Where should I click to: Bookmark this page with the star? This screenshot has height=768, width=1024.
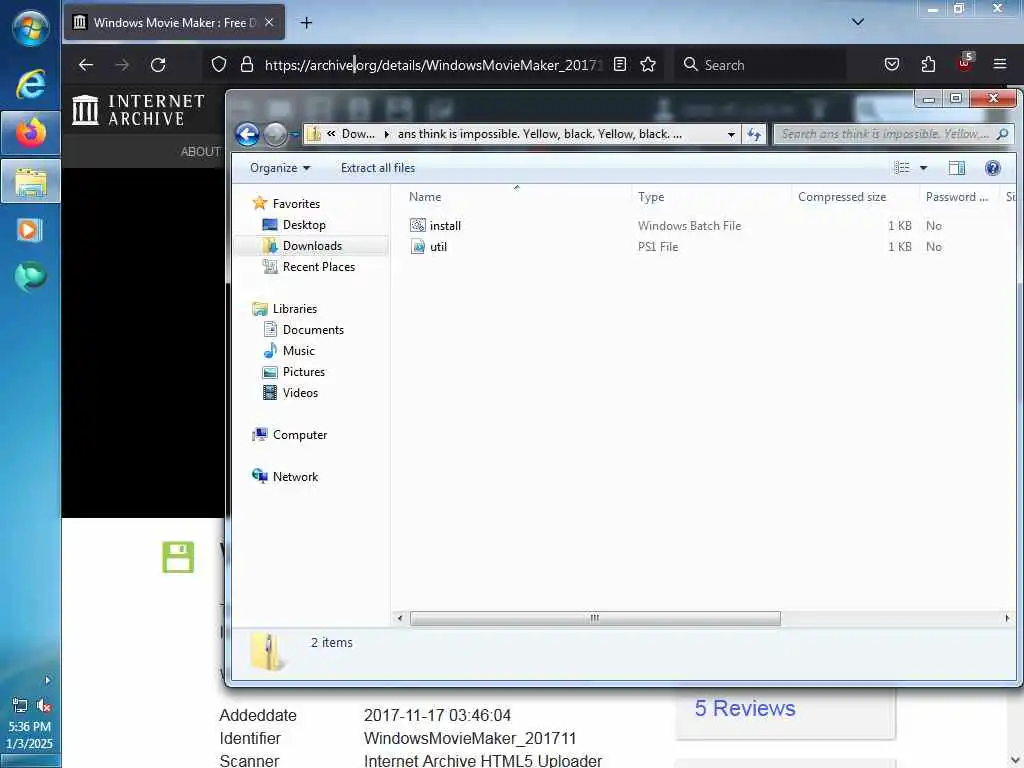pyautogui.click(x=648, y=65)
